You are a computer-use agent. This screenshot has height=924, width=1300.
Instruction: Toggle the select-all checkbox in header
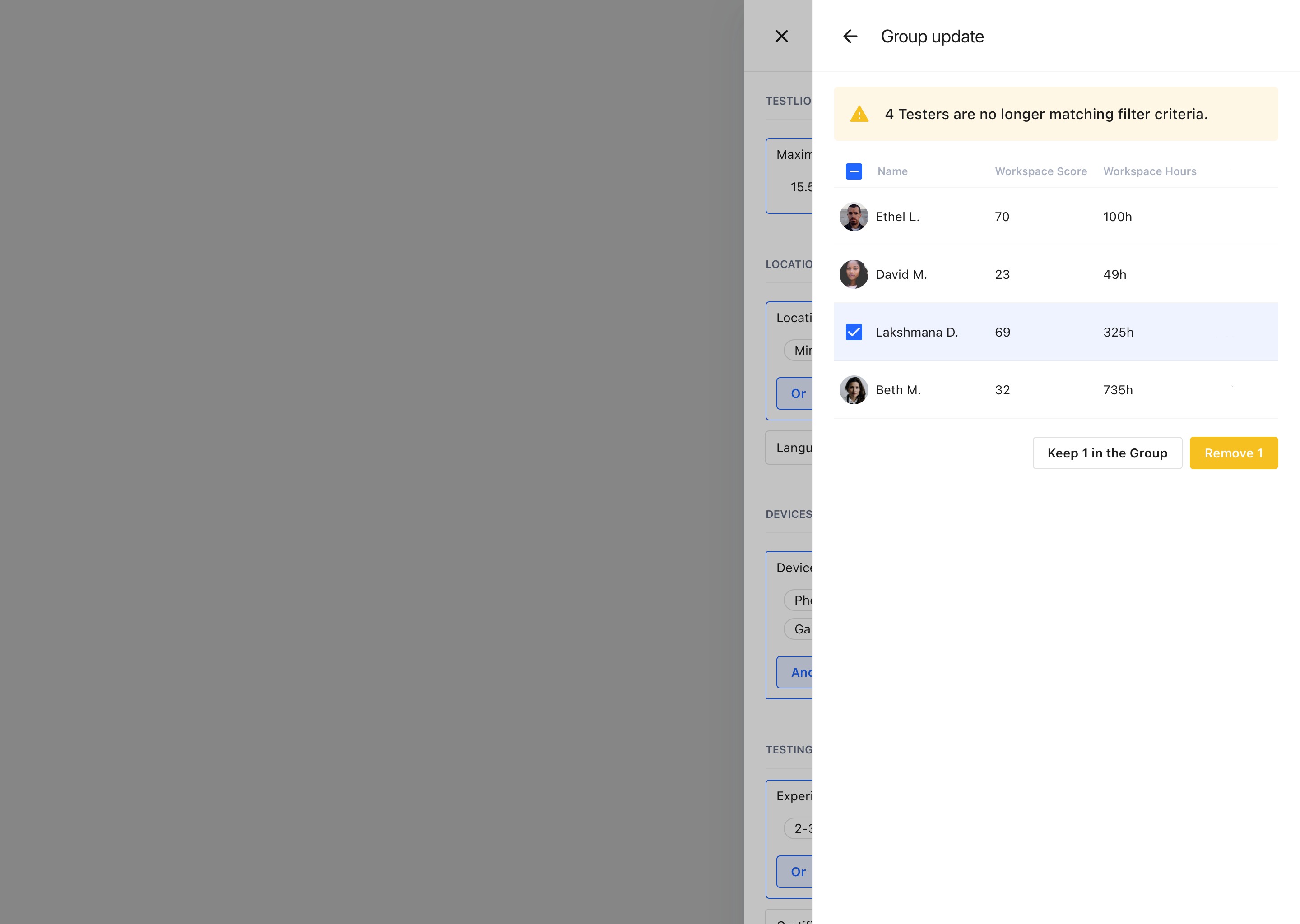tap(853, 171)
